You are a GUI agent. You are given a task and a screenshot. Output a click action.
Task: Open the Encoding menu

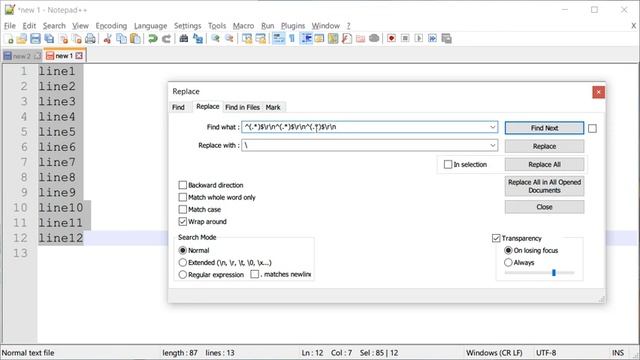[x=111, y=26]
